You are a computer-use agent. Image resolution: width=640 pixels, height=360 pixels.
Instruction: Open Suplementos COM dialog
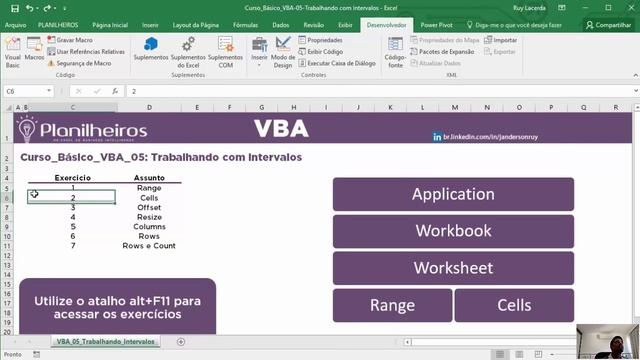(225, 52)
